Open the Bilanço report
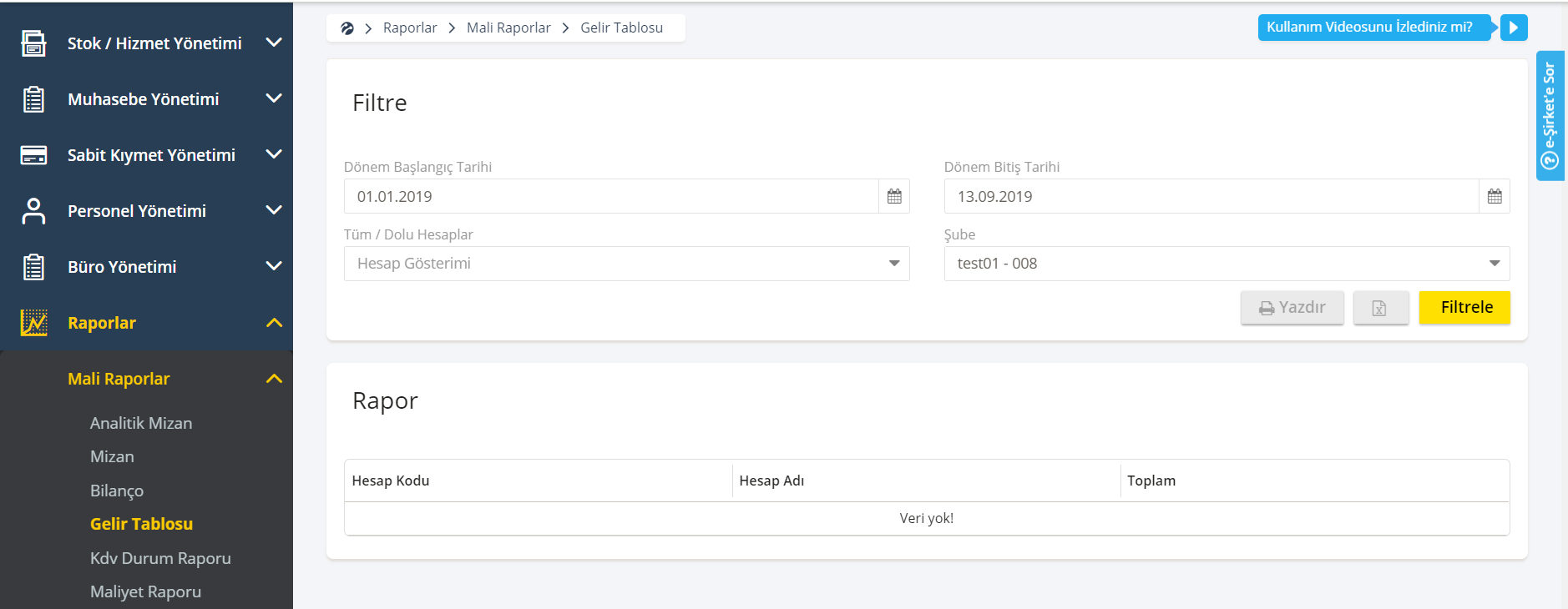1568x609 pixels. [x=117, y=491]
